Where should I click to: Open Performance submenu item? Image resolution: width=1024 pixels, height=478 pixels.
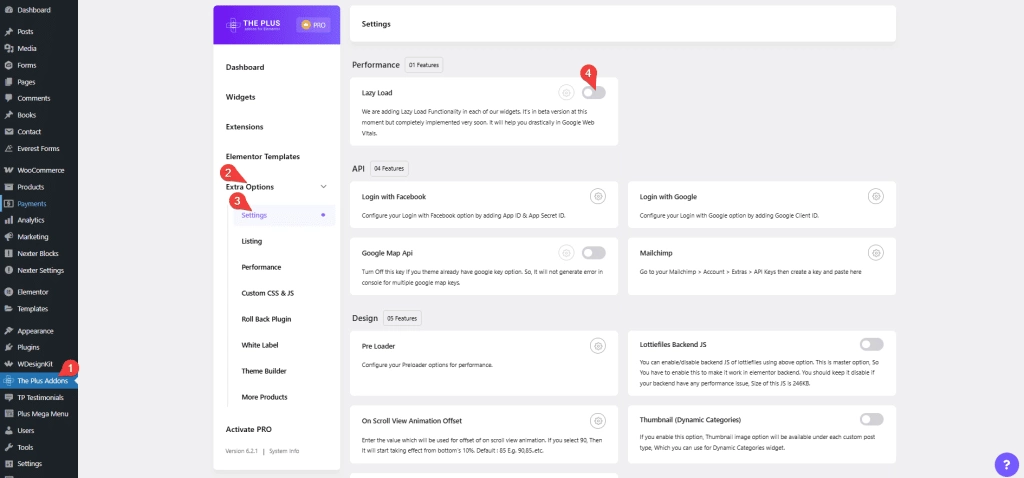261,267
